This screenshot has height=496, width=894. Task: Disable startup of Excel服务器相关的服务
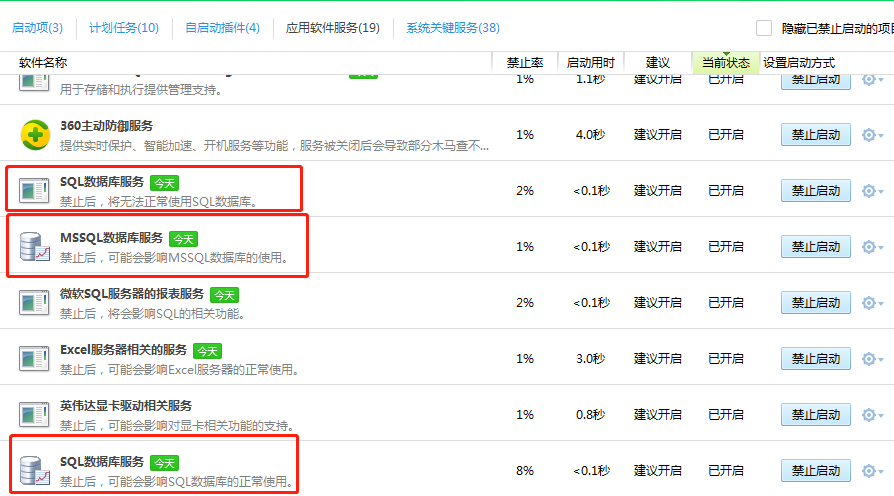[x=816, y=359]
